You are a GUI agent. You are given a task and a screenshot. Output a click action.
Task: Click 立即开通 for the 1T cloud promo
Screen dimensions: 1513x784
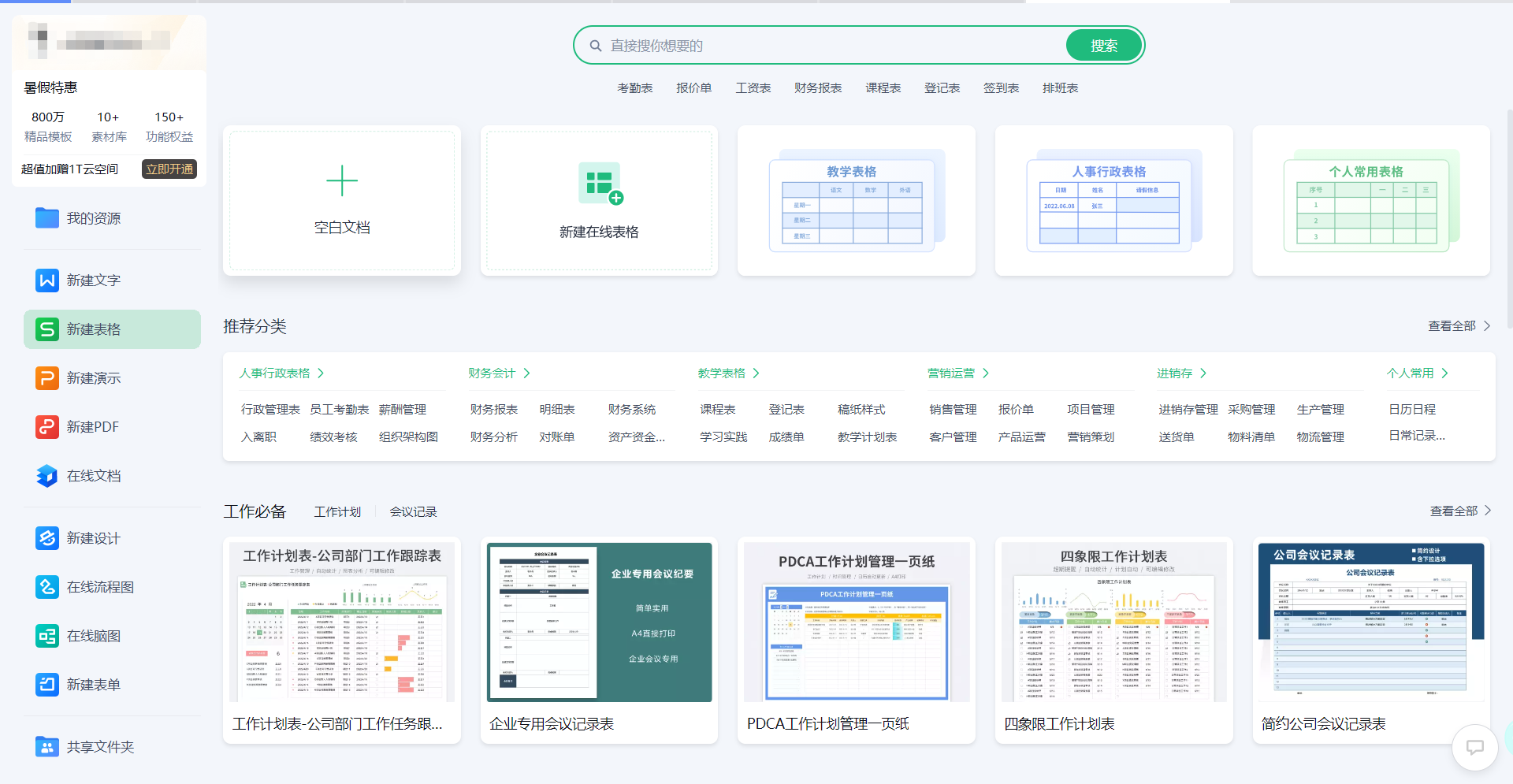click(x=169, y=169)
